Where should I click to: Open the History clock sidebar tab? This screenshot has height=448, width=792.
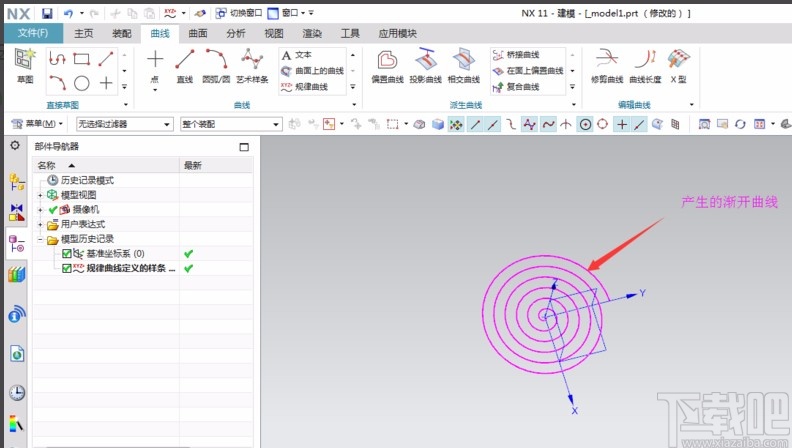[17, 392]
